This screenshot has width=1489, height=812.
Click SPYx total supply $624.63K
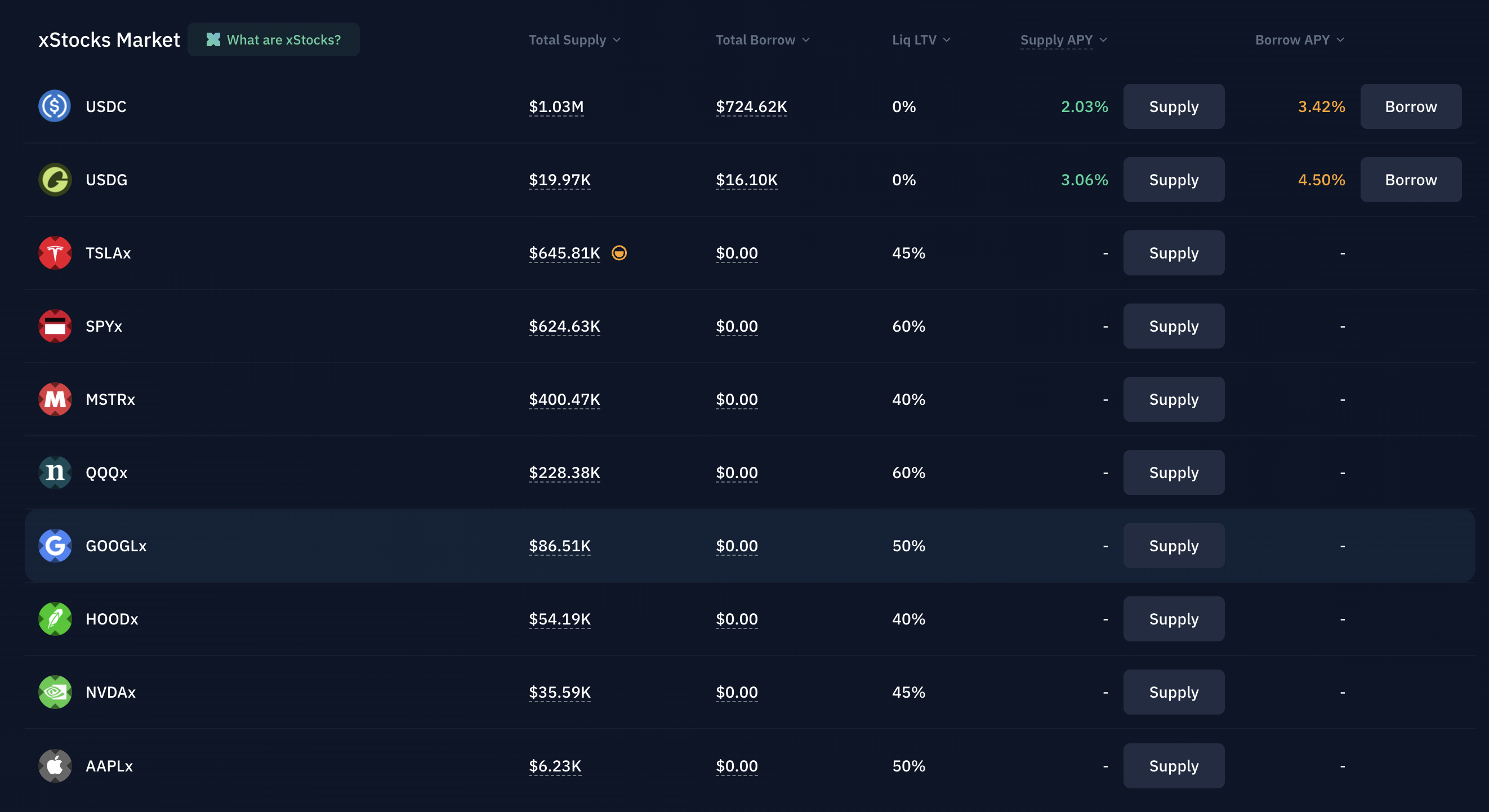pyautogui.click(x=564, y=327)
